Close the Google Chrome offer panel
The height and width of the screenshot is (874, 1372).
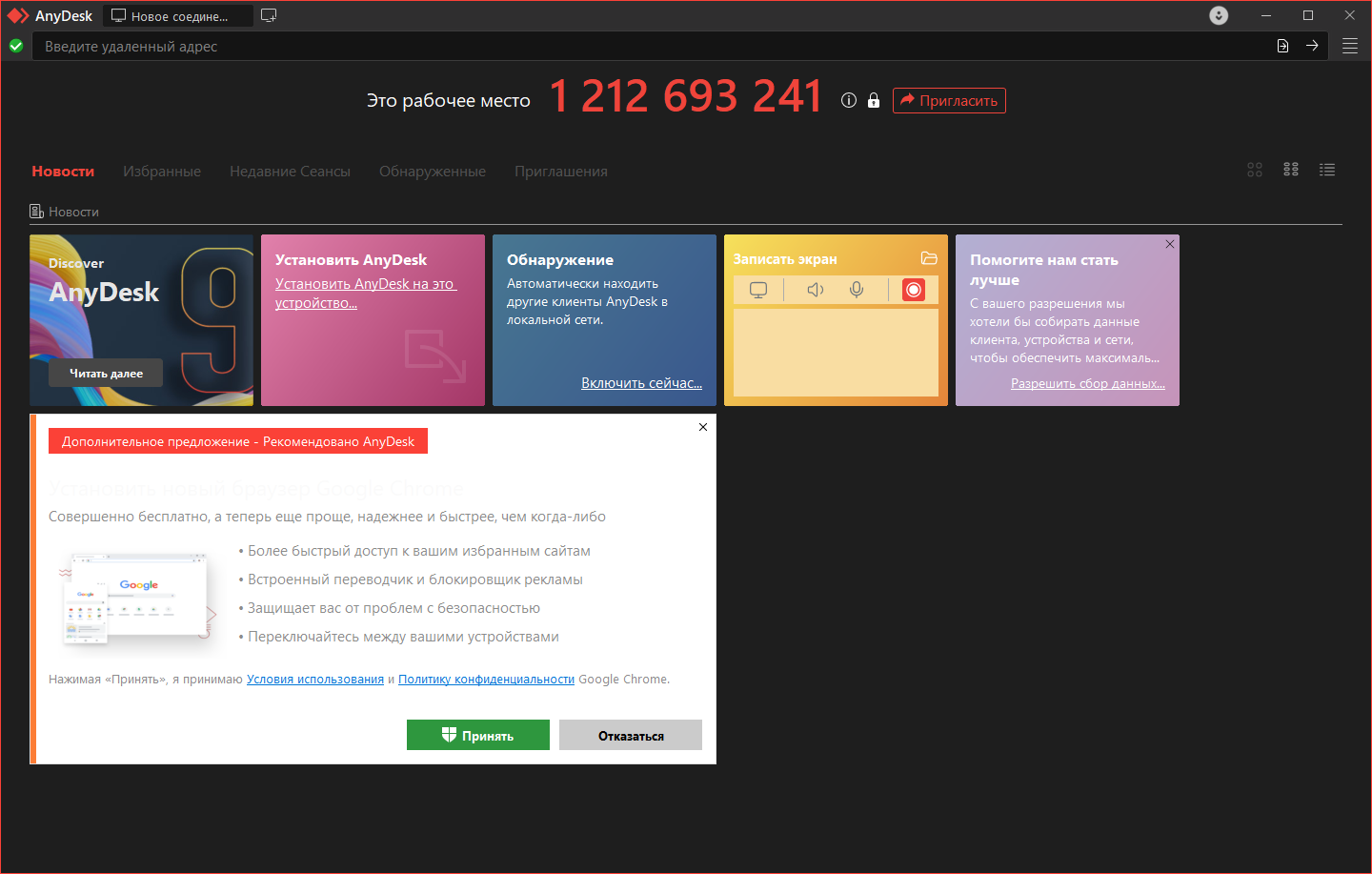[x=703, y=427]
